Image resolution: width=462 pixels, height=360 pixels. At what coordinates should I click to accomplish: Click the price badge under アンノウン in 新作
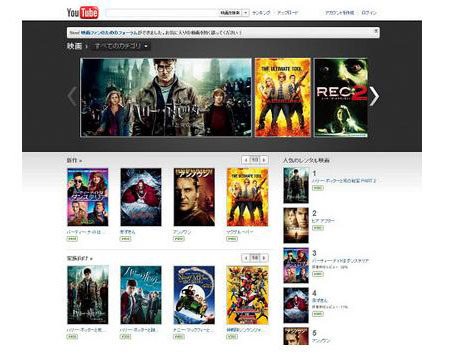[179, 239]
